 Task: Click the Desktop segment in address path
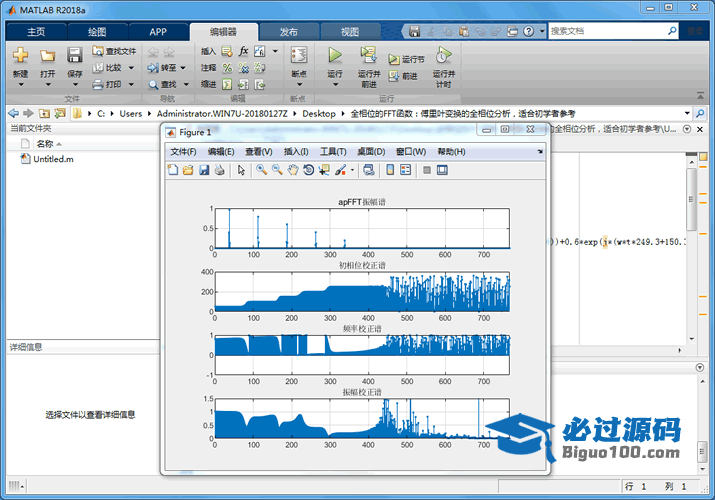tap(319, 113)
